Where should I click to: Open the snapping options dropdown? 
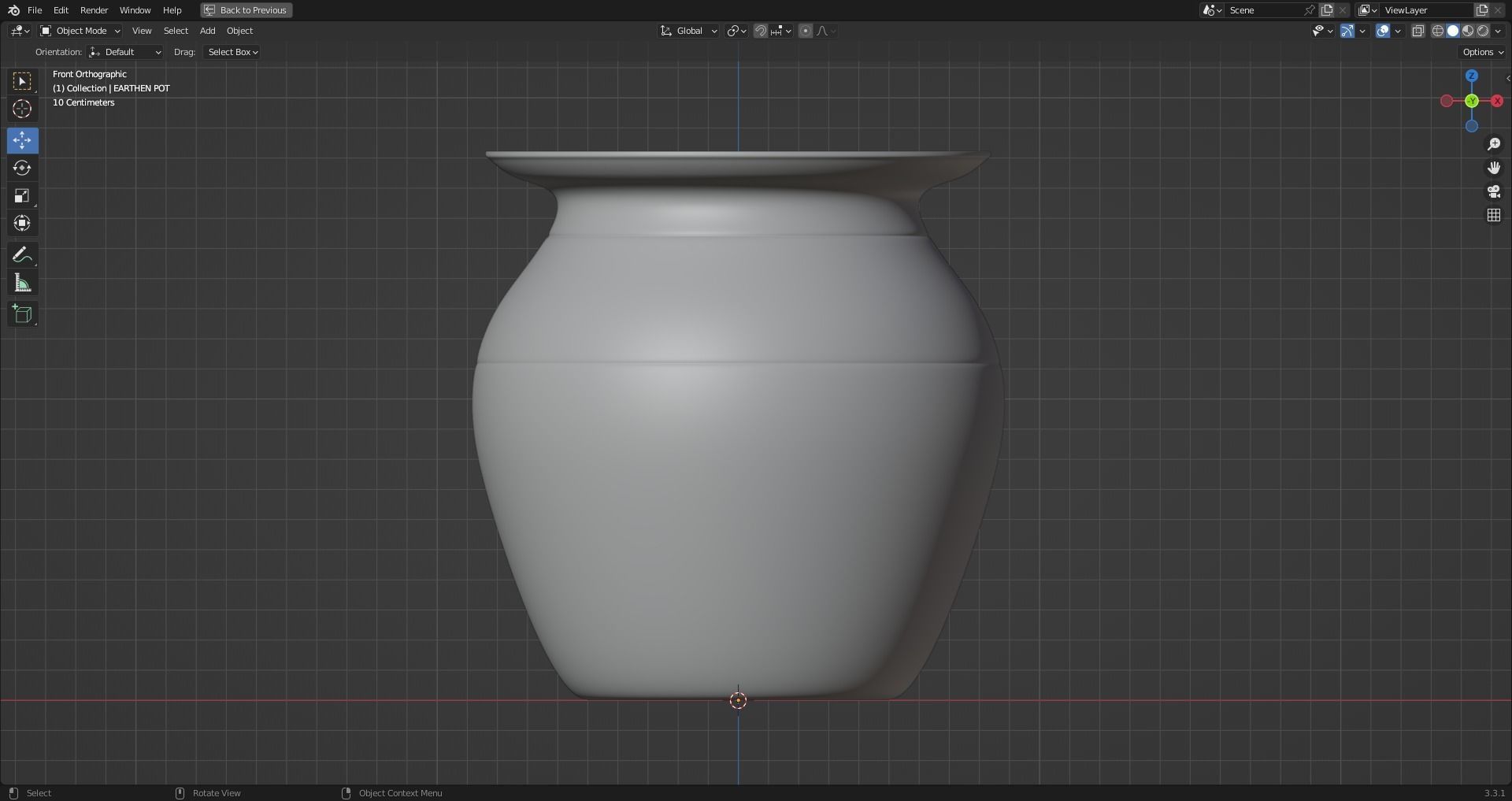click(x=781, y=31)
